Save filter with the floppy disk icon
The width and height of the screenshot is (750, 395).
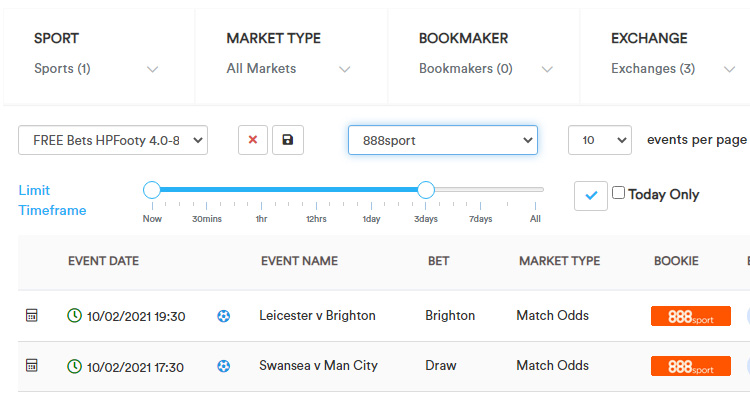click(287, 140)
